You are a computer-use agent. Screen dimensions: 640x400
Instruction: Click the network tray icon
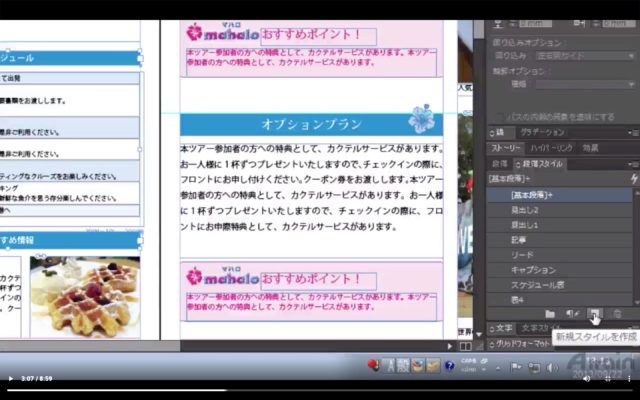(x=534, y=368)
